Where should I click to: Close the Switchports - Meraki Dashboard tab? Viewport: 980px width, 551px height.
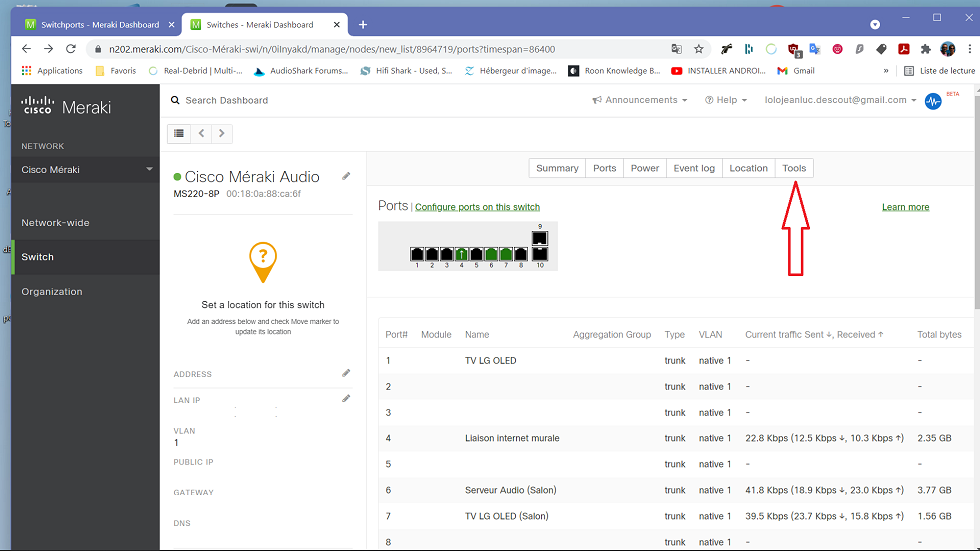point(171,24)
